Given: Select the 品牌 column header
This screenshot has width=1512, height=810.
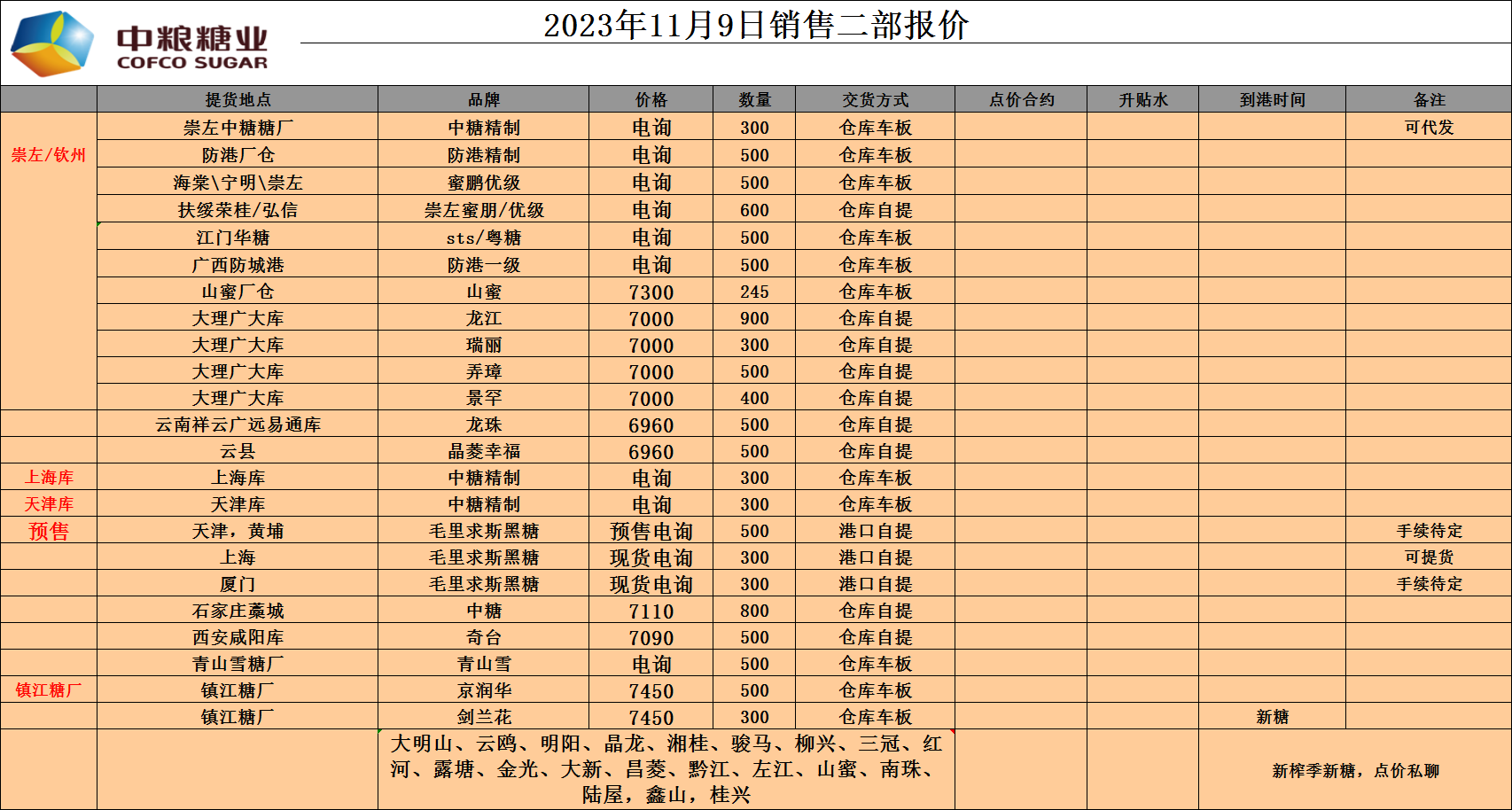Looking at the screenshot, I should tap(484, 100).
